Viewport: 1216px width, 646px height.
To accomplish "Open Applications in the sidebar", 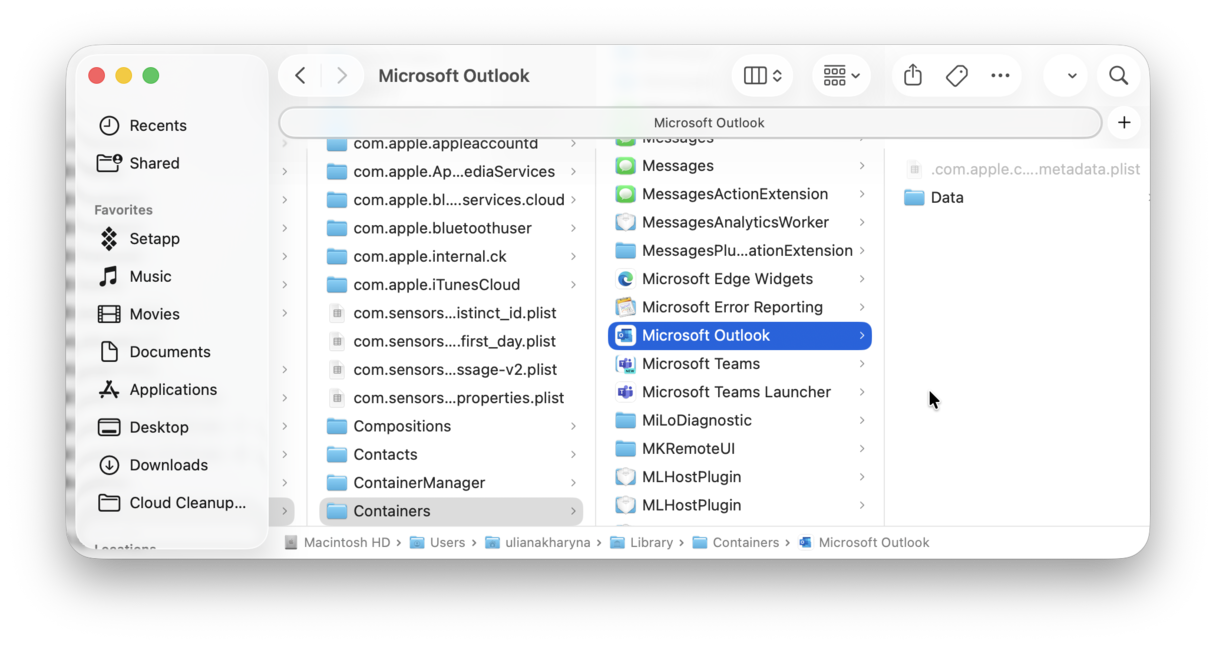I will pos(172,390).
